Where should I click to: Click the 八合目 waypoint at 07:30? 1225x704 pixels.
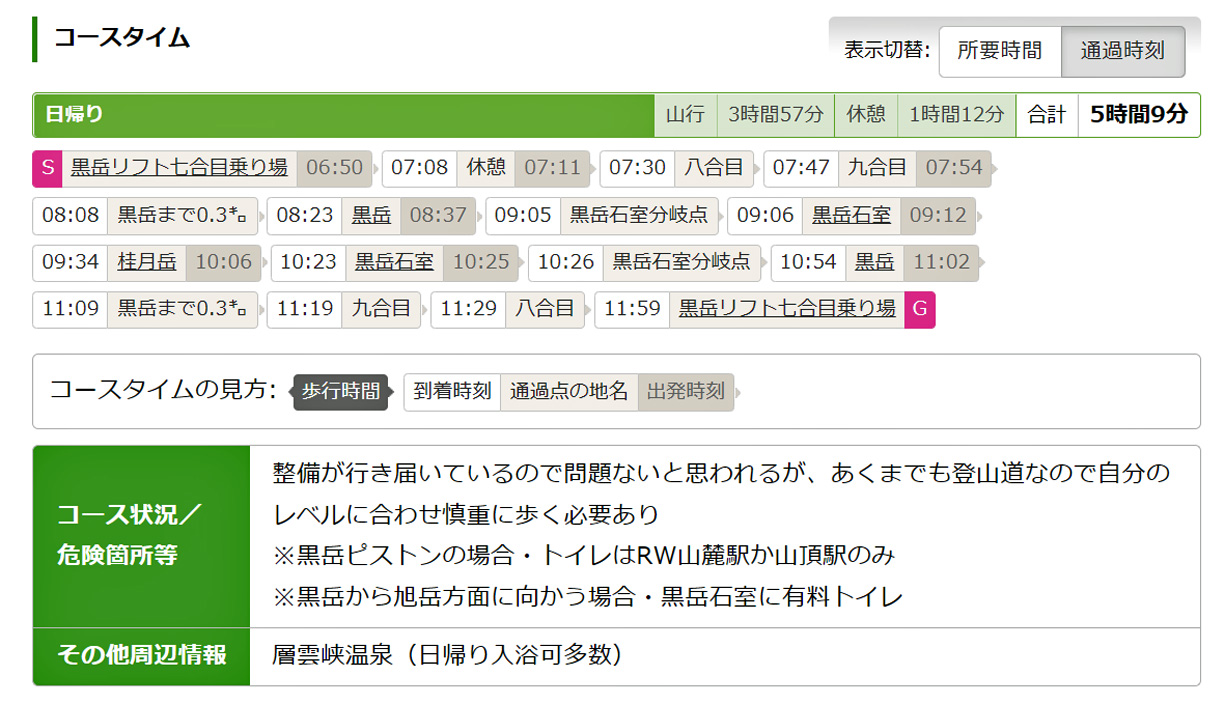pyautogui.click(x=713, y=167)
